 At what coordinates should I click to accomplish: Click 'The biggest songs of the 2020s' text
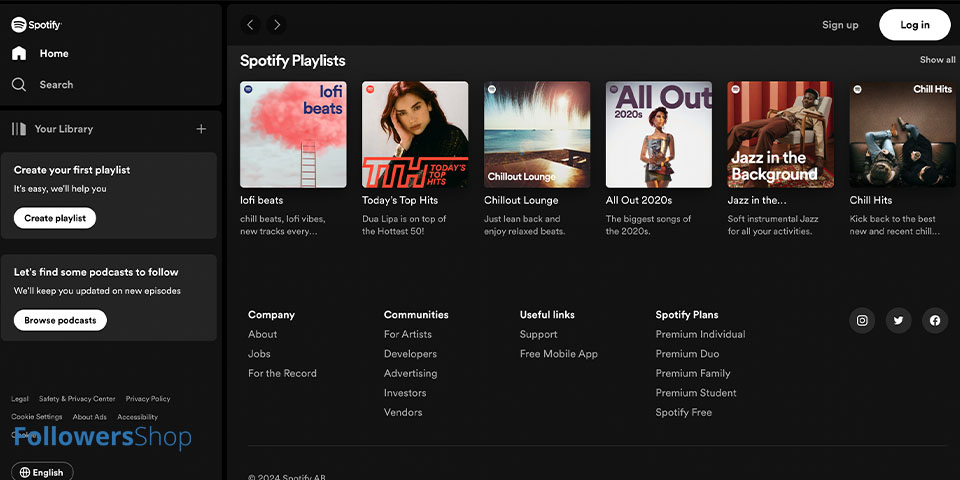(648, 225)
